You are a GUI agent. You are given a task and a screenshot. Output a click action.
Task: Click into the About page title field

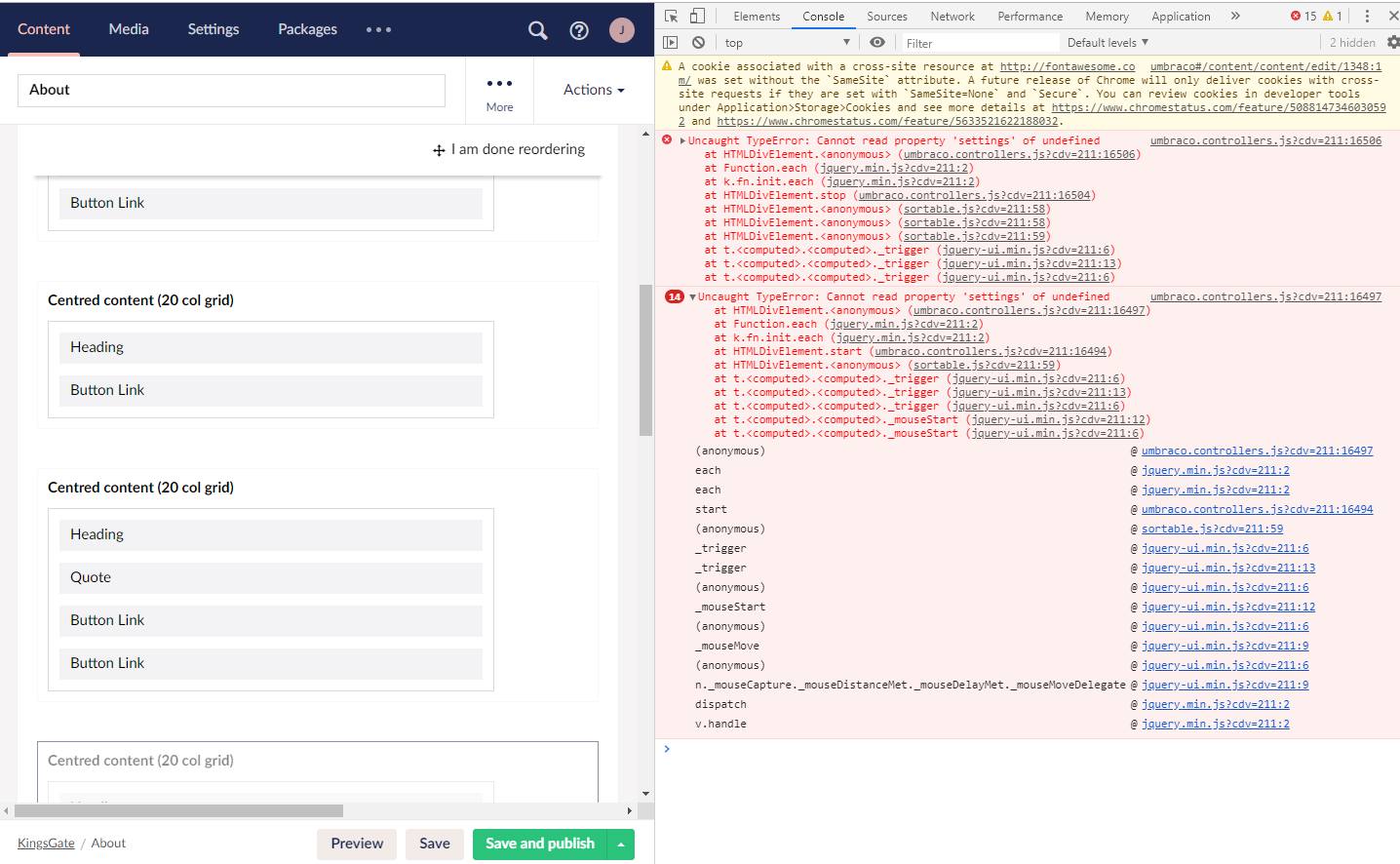(x=231, y=89)
